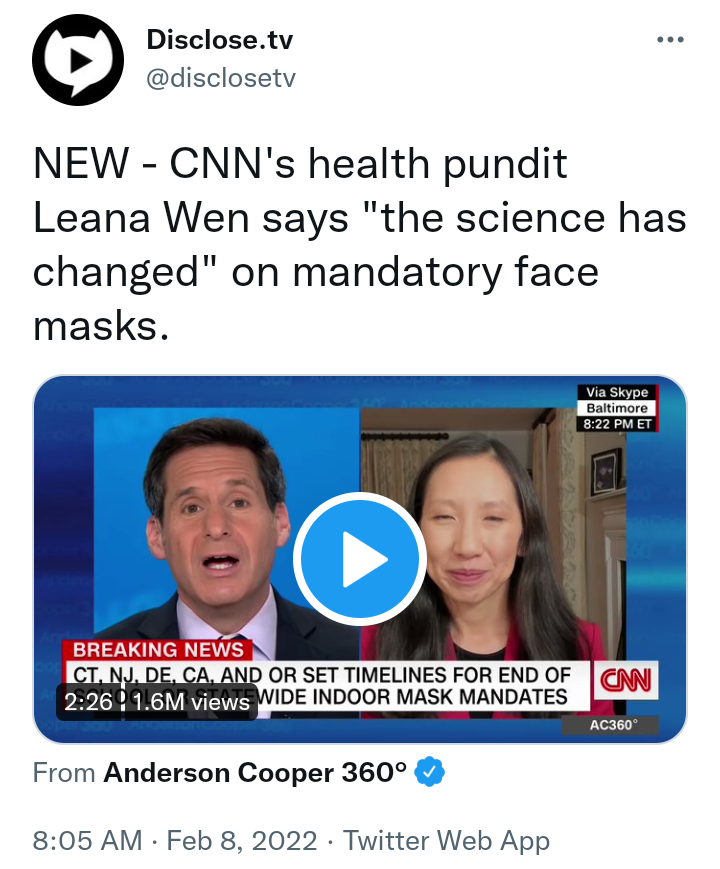Click the 8:05 AM timestamp

pos(88,840)
